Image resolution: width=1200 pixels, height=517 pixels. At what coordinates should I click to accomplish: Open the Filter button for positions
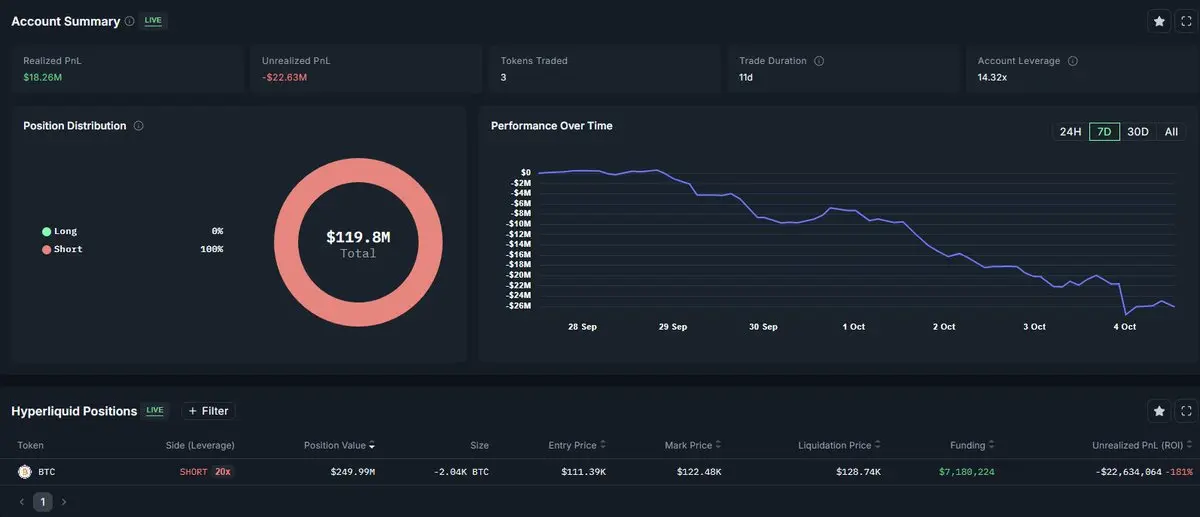[208, 411]
